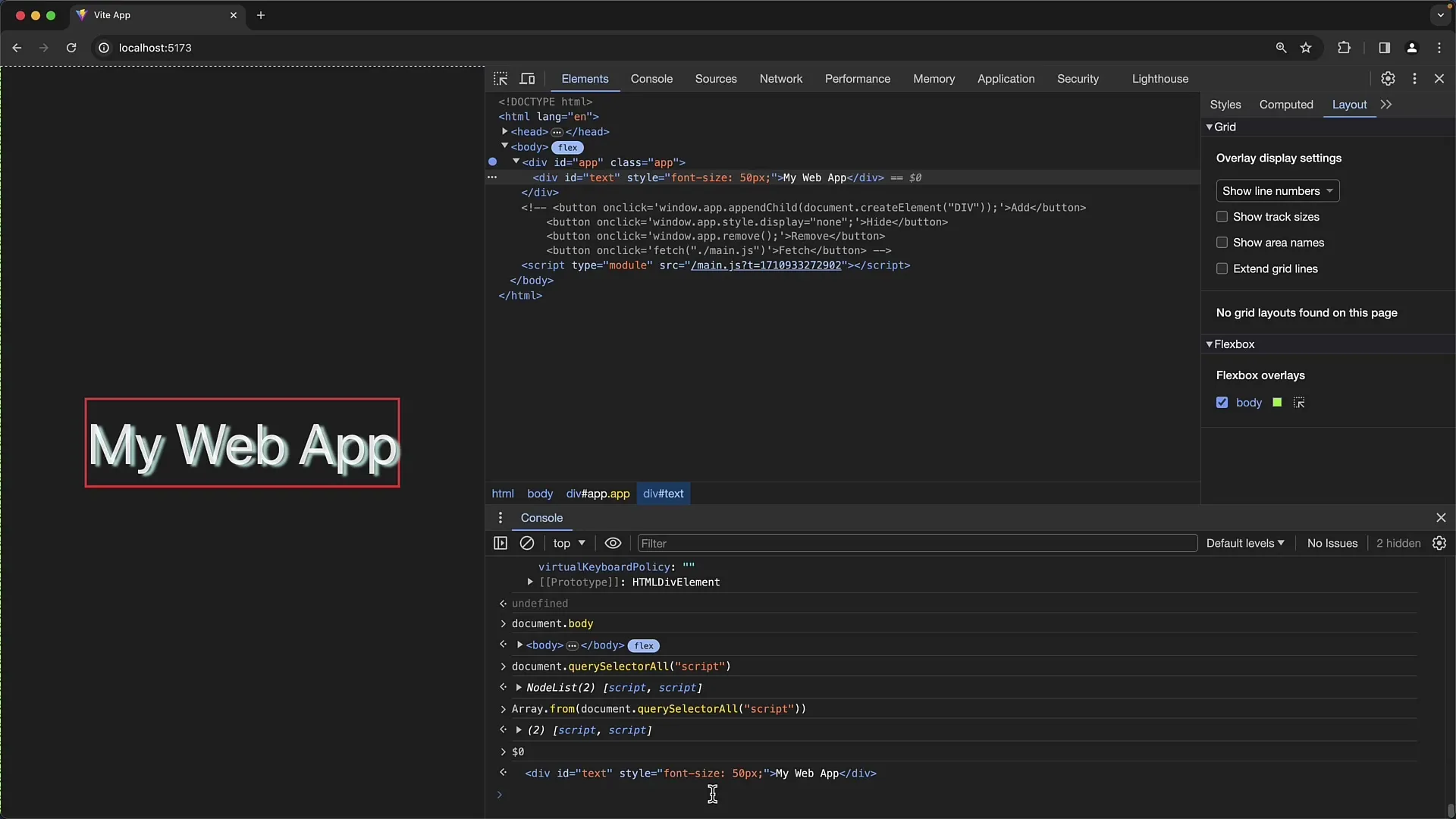Show the console sidebar icon

pos(500,543)
